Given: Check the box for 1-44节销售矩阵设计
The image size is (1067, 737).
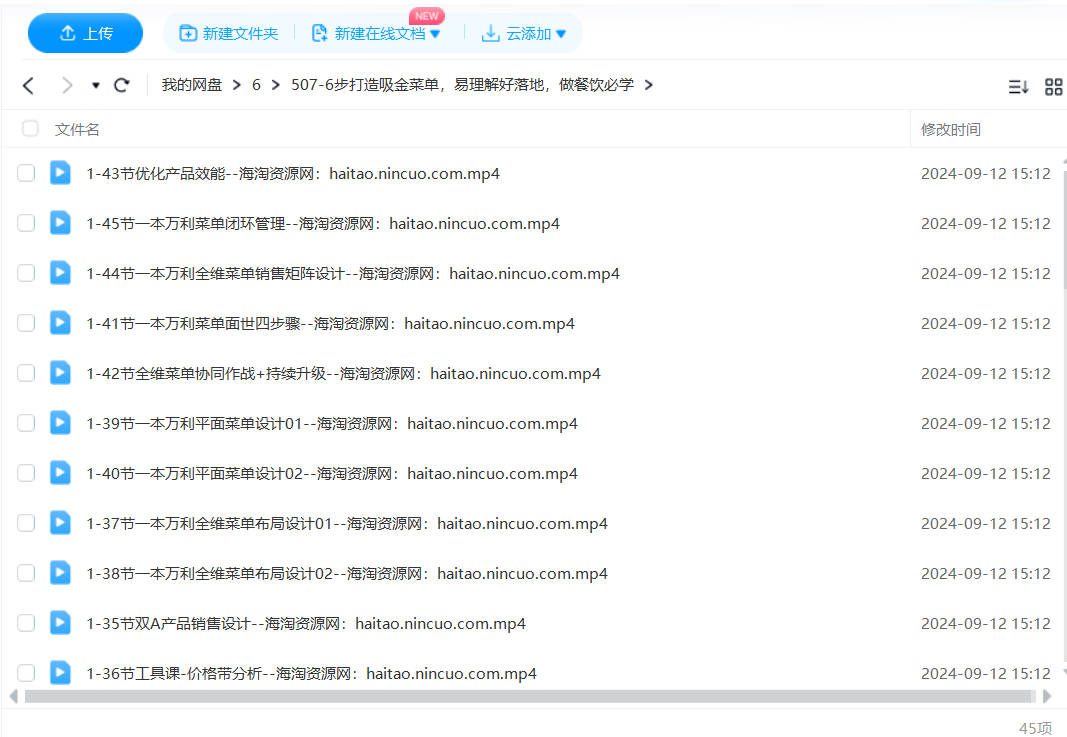Looking at the screenshot, I should tap(26, 273).
